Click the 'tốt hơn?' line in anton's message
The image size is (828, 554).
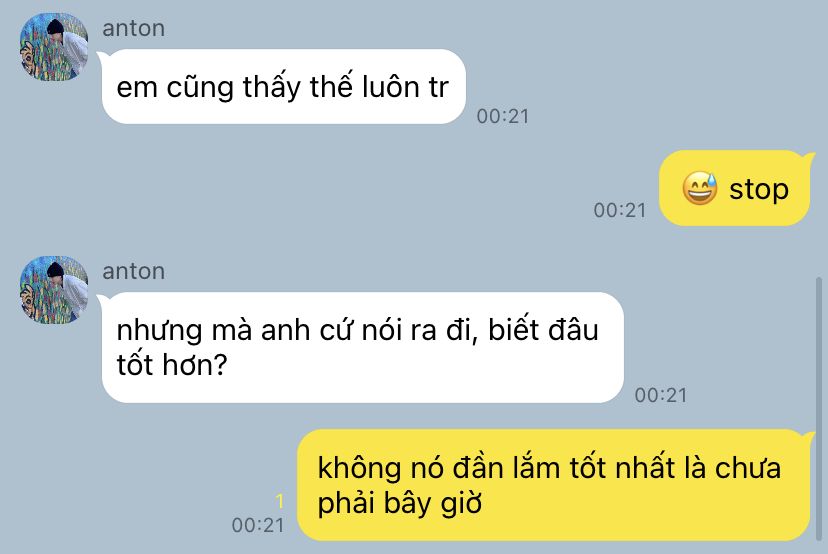(x=172, y=365)
